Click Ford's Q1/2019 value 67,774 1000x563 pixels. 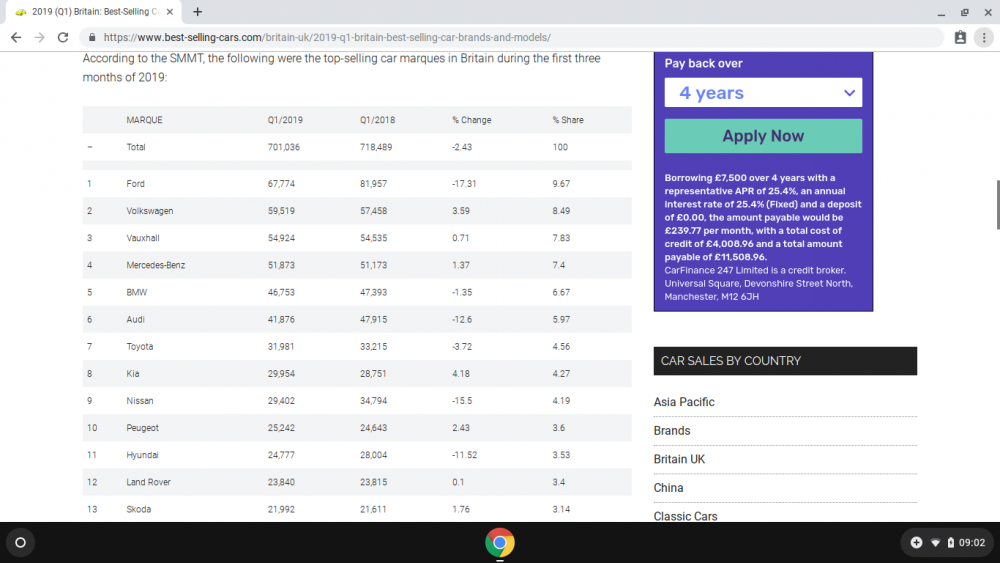point(281,184)
